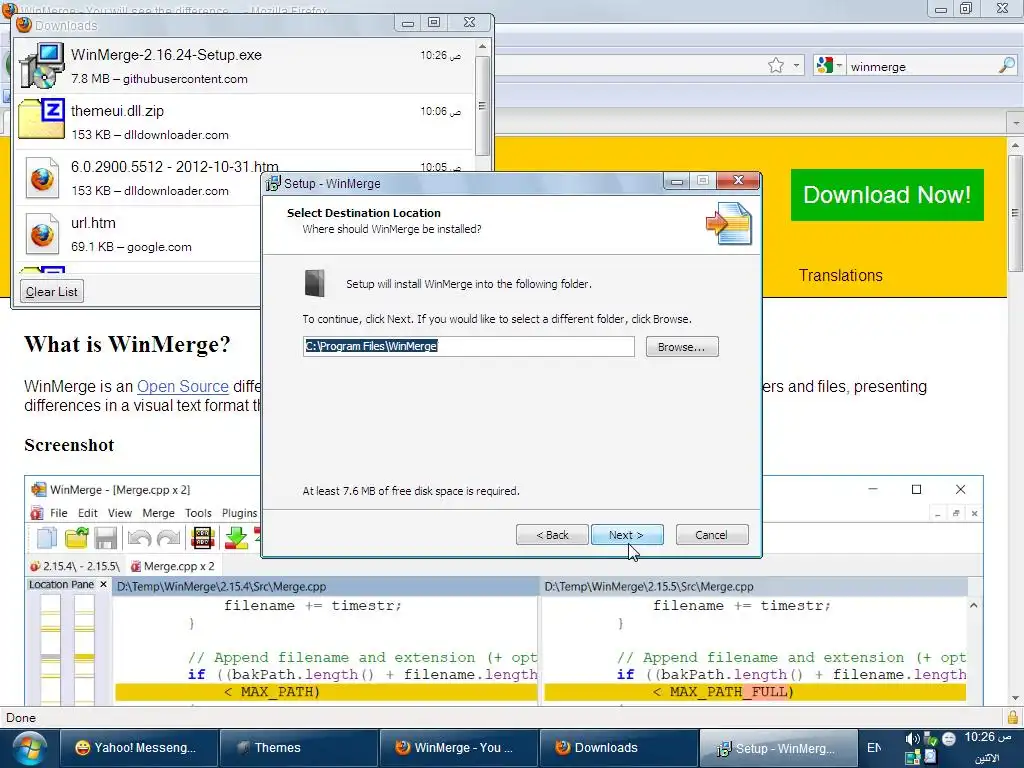This screenshot has width=1024, height=768.
Task: Click the Firefox page vertical scrollbar thumb
Action: [1015, 213]
